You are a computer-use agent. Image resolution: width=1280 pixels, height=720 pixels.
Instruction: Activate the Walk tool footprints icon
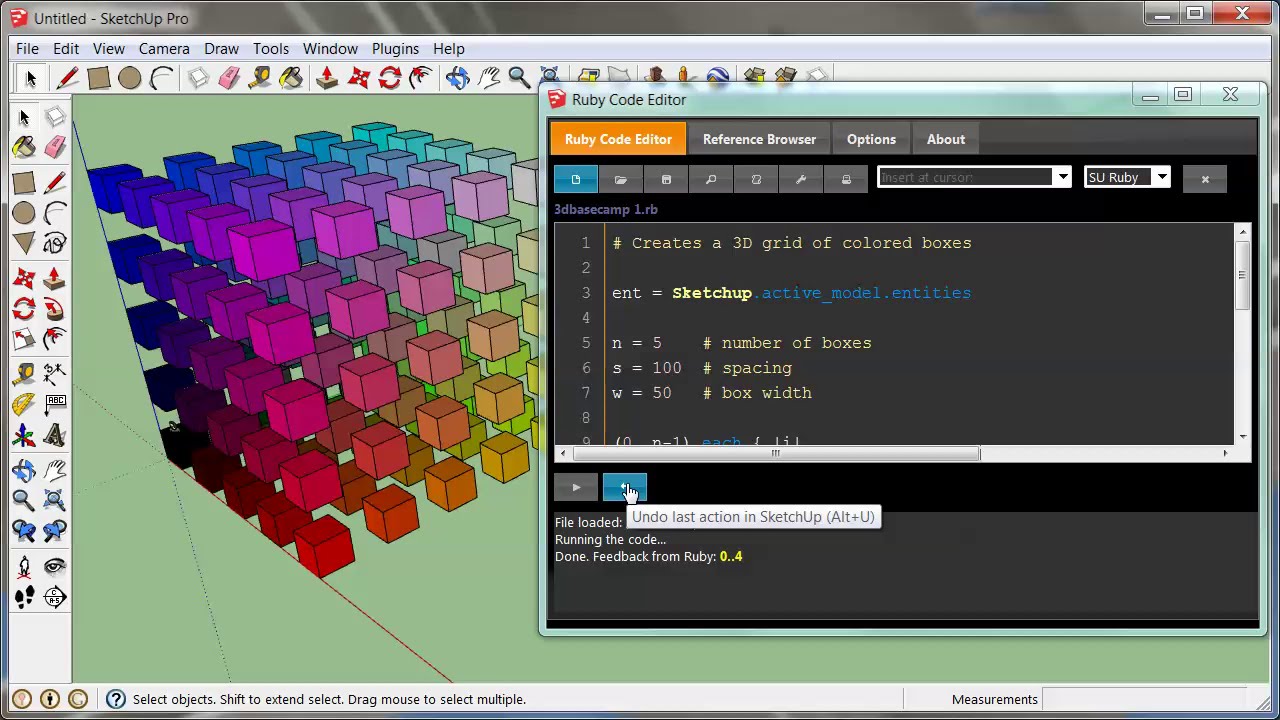(24, 598)
